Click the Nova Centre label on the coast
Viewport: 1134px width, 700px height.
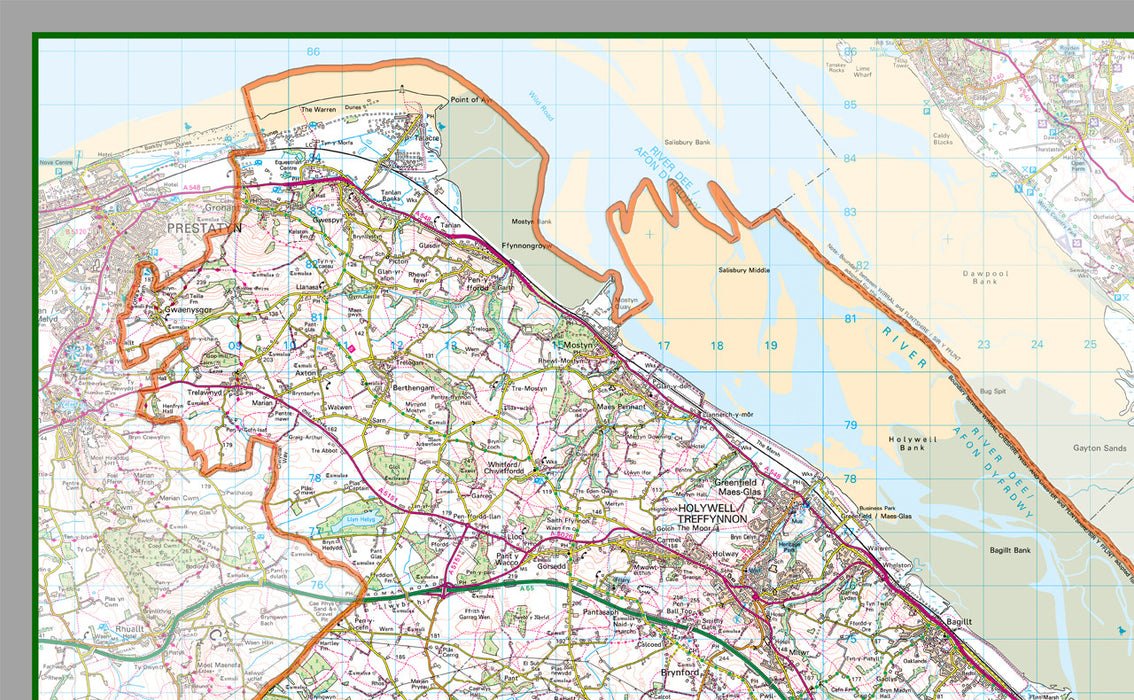[x=54, y=161]
